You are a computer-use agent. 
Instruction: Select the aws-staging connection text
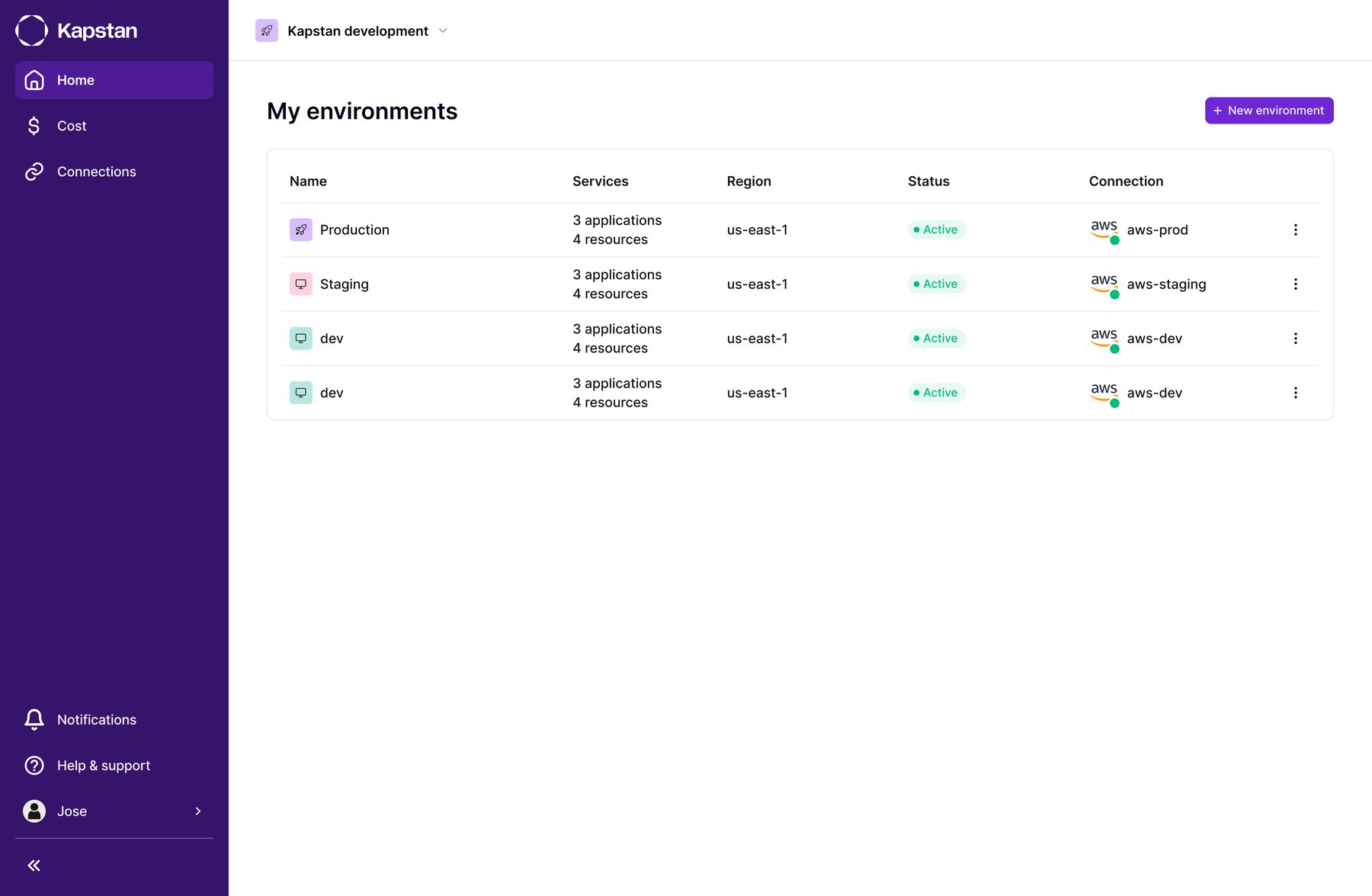click(x=1166, y=284)
